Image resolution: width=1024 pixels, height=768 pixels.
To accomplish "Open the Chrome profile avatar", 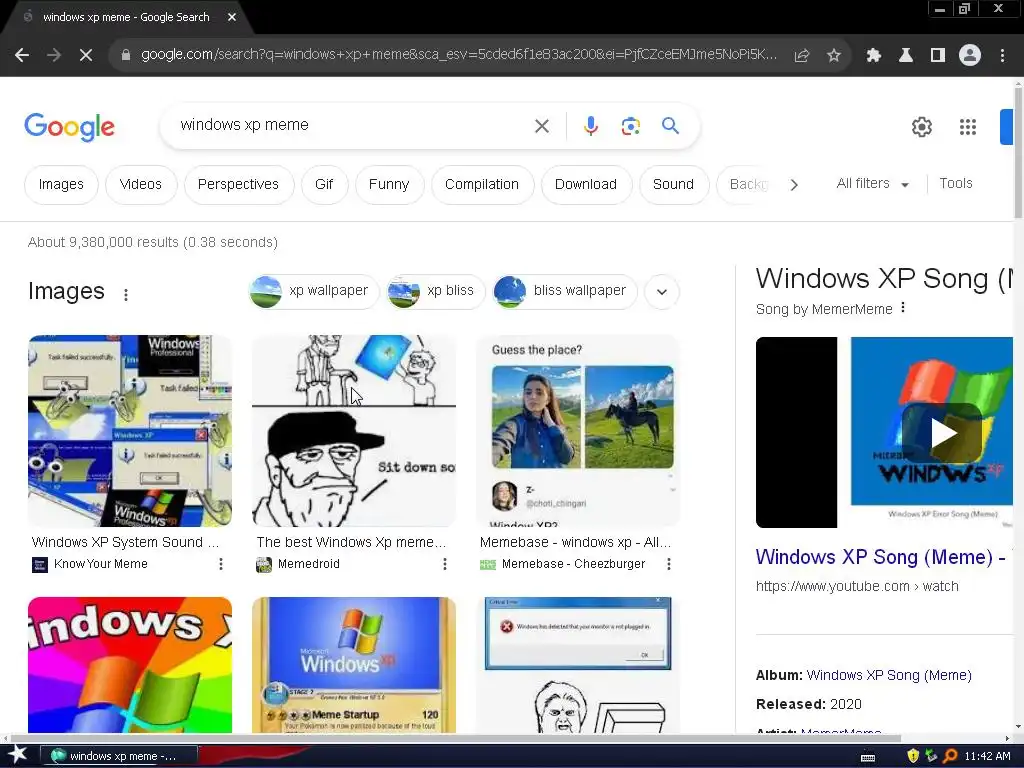I will pyautogui.click(x=970, y=56).
